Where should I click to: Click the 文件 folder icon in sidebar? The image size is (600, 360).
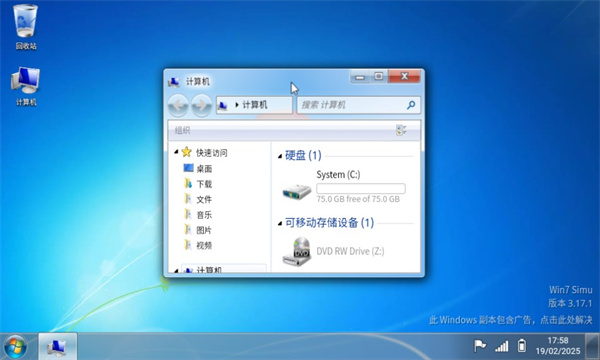(188, 199)
